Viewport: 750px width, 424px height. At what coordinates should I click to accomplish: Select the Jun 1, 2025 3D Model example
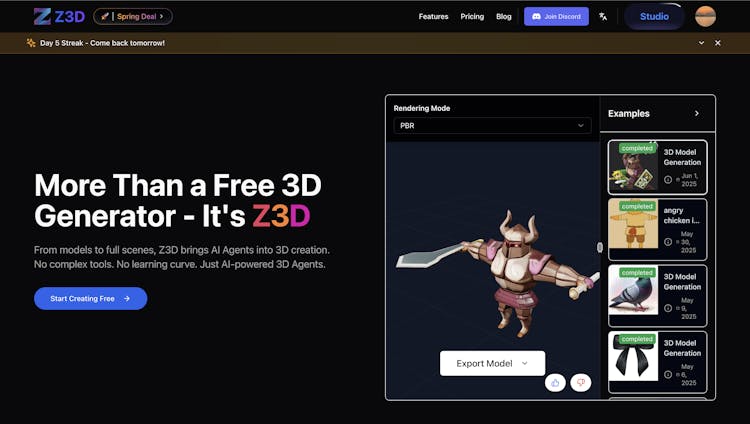(x=657, y=167)
